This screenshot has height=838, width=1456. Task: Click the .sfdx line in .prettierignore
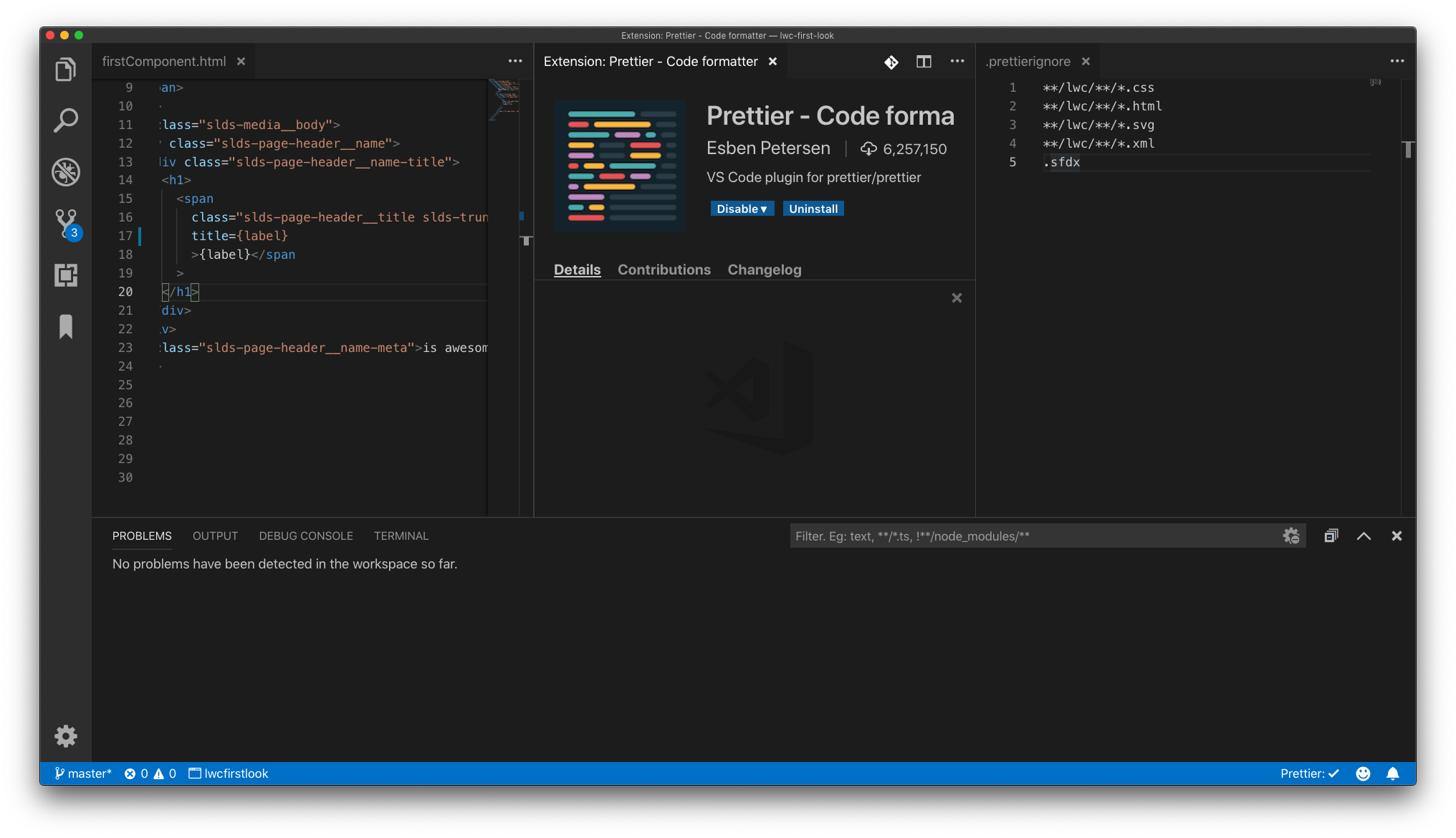[x=1061, y=162]
